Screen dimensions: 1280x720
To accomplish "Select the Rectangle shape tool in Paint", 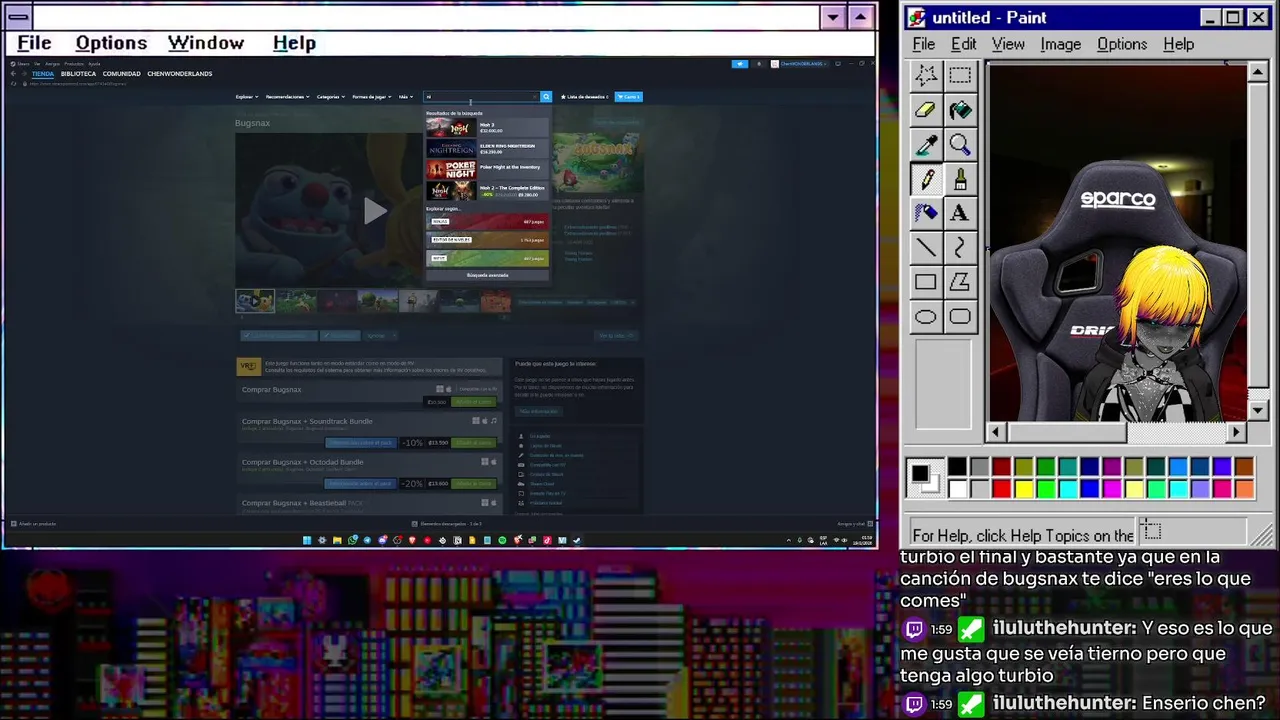I will pyautogui.click(x=925, y=283).
